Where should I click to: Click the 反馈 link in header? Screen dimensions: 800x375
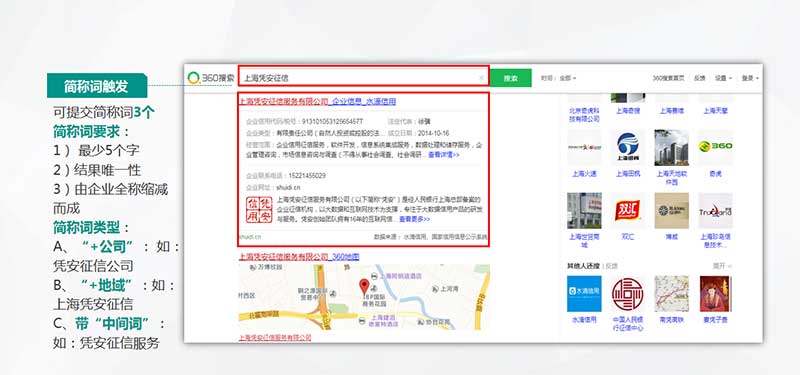[x=699, y=78]
